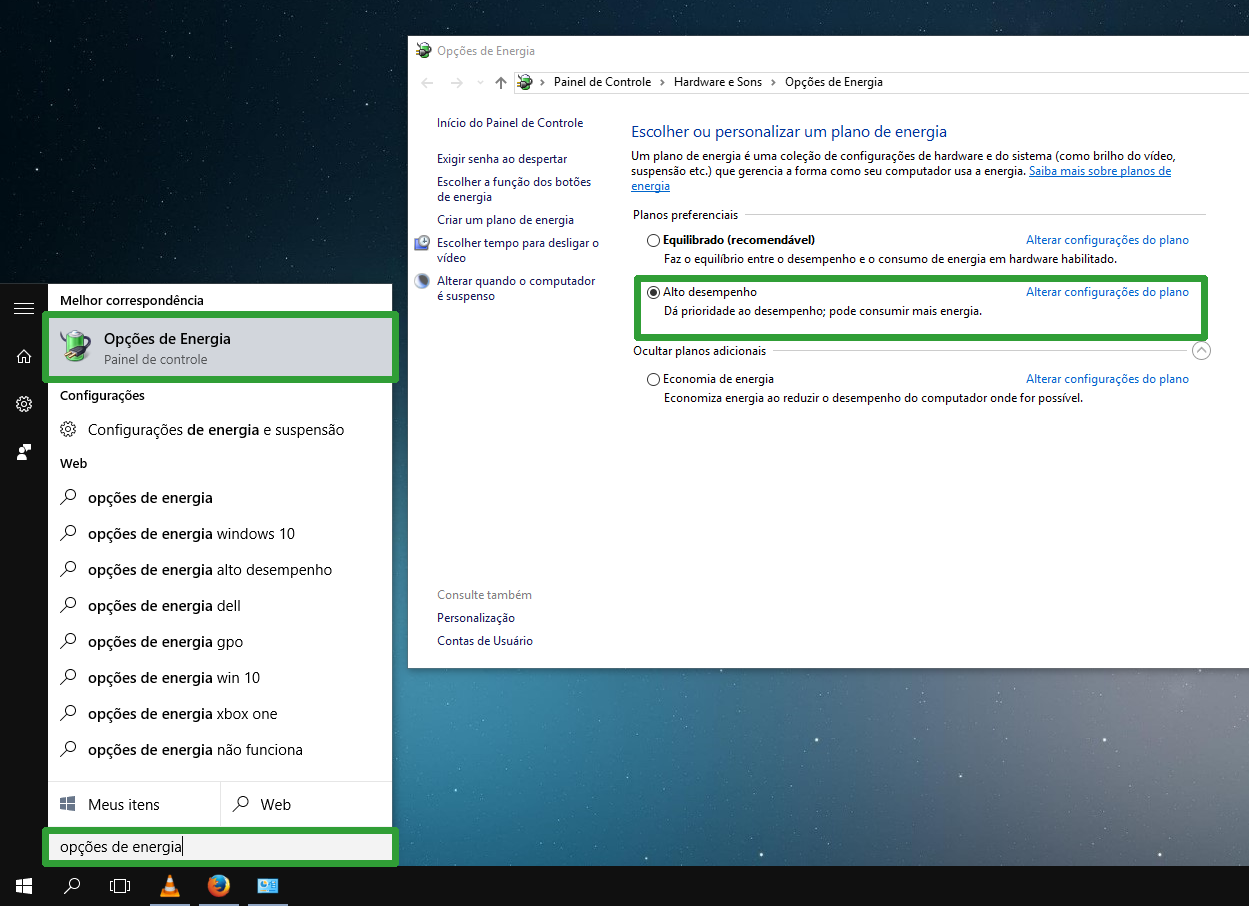Open the Contas de Usuário link
The height and width of the screenshot is (906, 1249).
click(485, 641)
